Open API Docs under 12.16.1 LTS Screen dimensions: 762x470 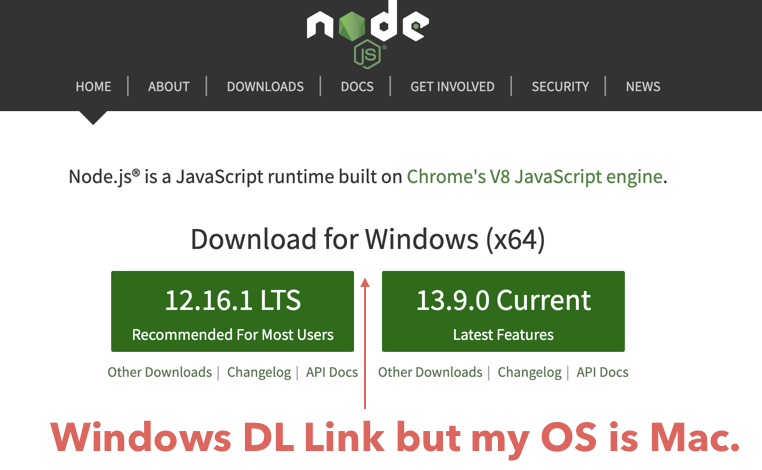[332, 372]
